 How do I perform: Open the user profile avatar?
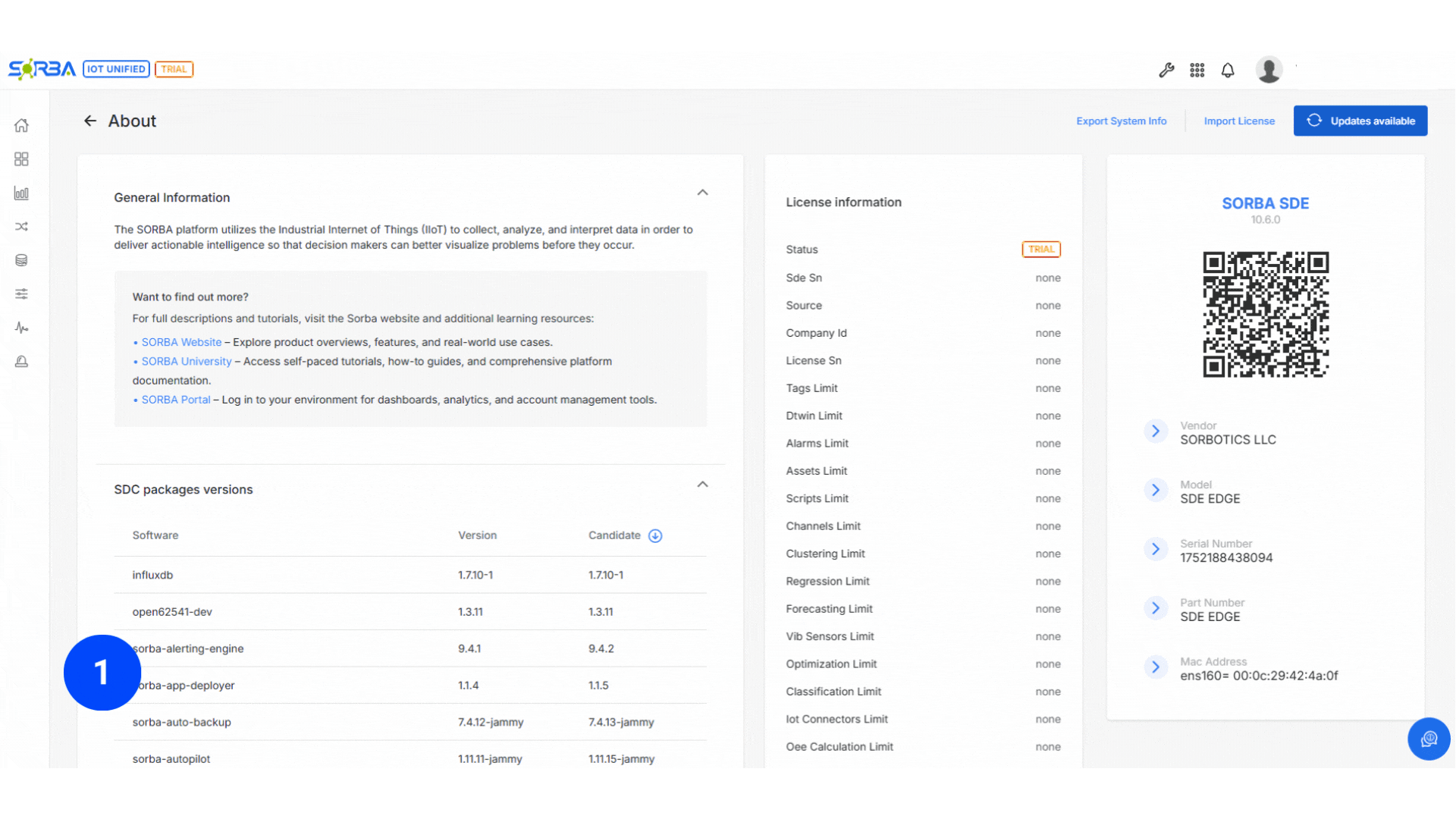pos(1269,70)
